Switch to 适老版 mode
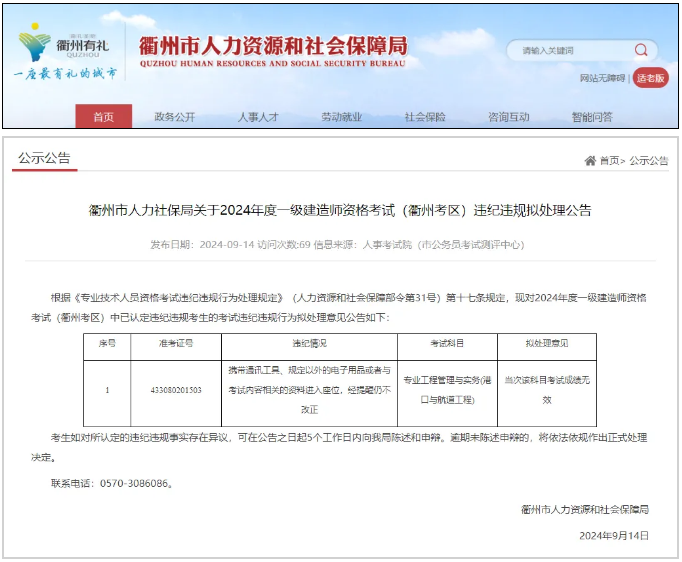This screenshot has width=682, height=562. click(x=650, y=78)
